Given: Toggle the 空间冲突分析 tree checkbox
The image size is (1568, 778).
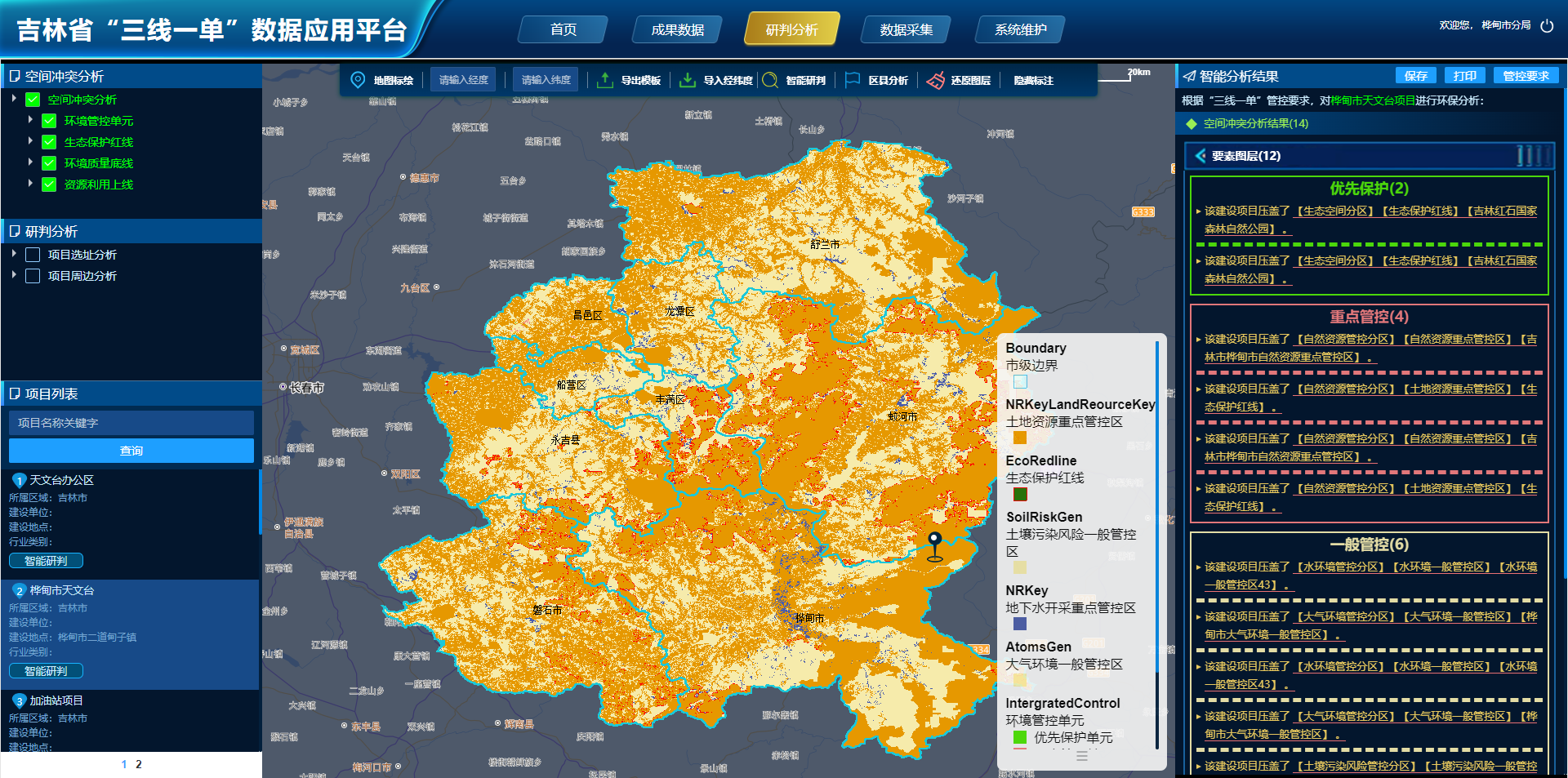Looking at the screenshot, I should [x=33, y=100].
